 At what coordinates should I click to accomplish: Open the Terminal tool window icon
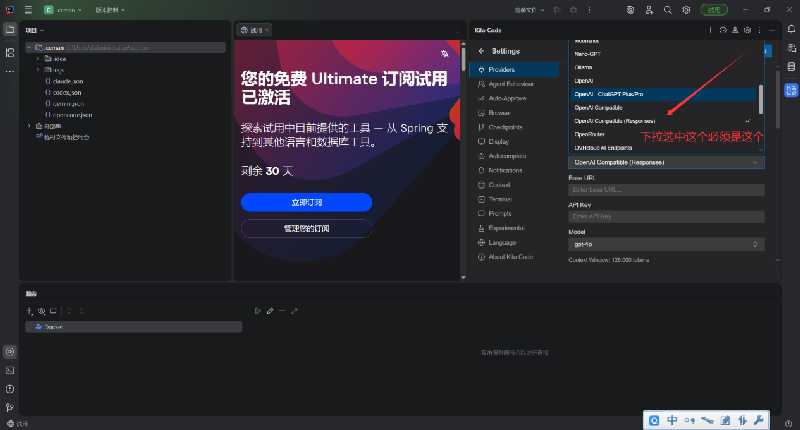click(9, 370)
